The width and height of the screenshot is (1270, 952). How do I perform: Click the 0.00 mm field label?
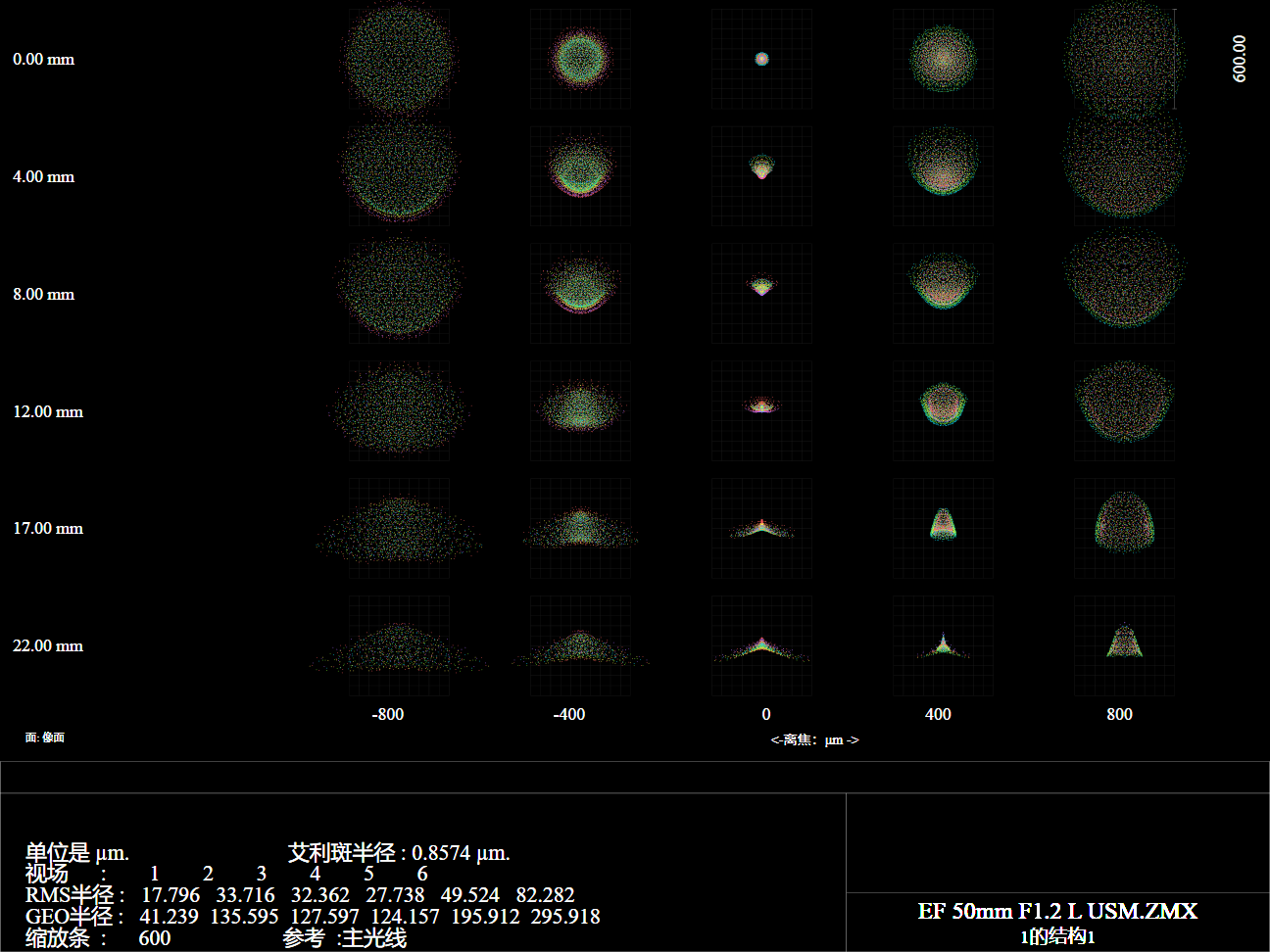(43, 59)
